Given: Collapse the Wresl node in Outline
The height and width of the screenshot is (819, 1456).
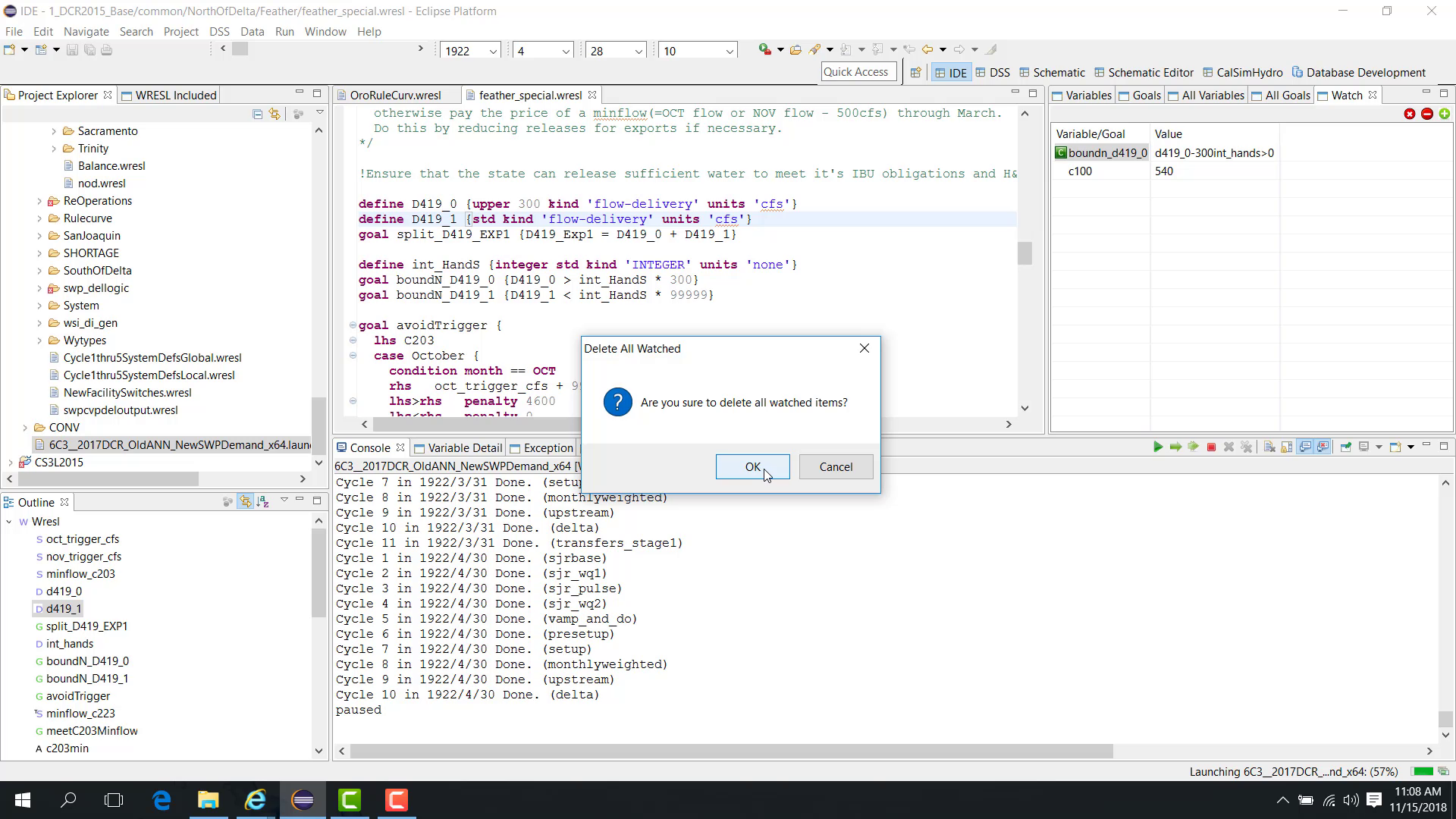Looking at the screenshot, I should 9,522.
